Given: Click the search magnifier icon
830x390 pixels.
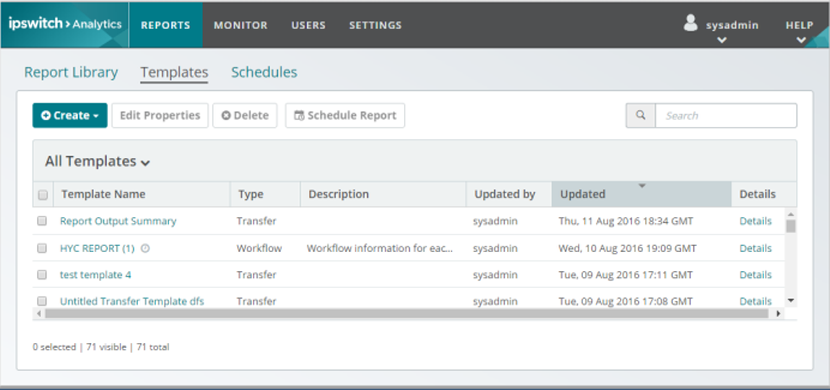Looking at the screenshot, I should [x=640, y=115].
